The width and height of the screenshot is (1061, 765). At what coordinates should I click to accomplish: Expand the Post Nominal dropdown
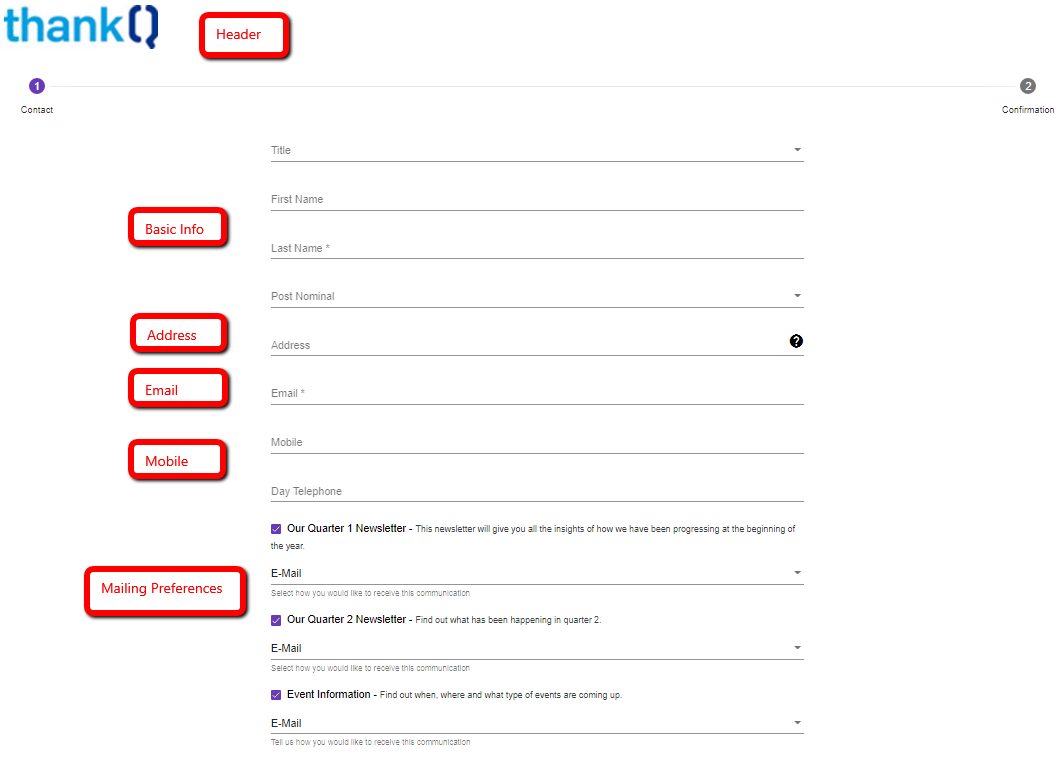[x=536, y=296]
